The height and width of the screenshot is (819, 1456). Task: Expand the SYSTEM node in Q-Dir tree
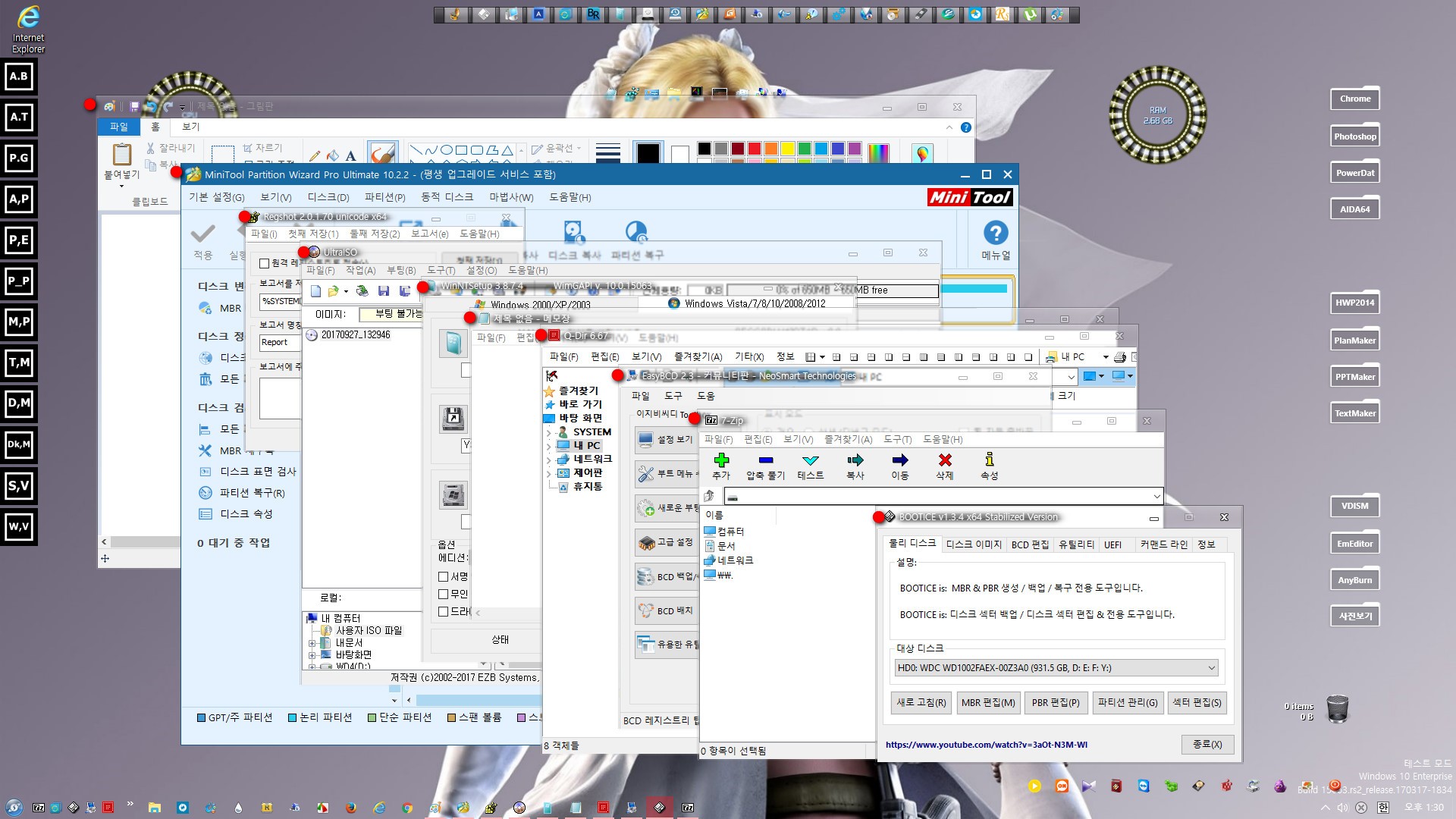pos(549,432)
